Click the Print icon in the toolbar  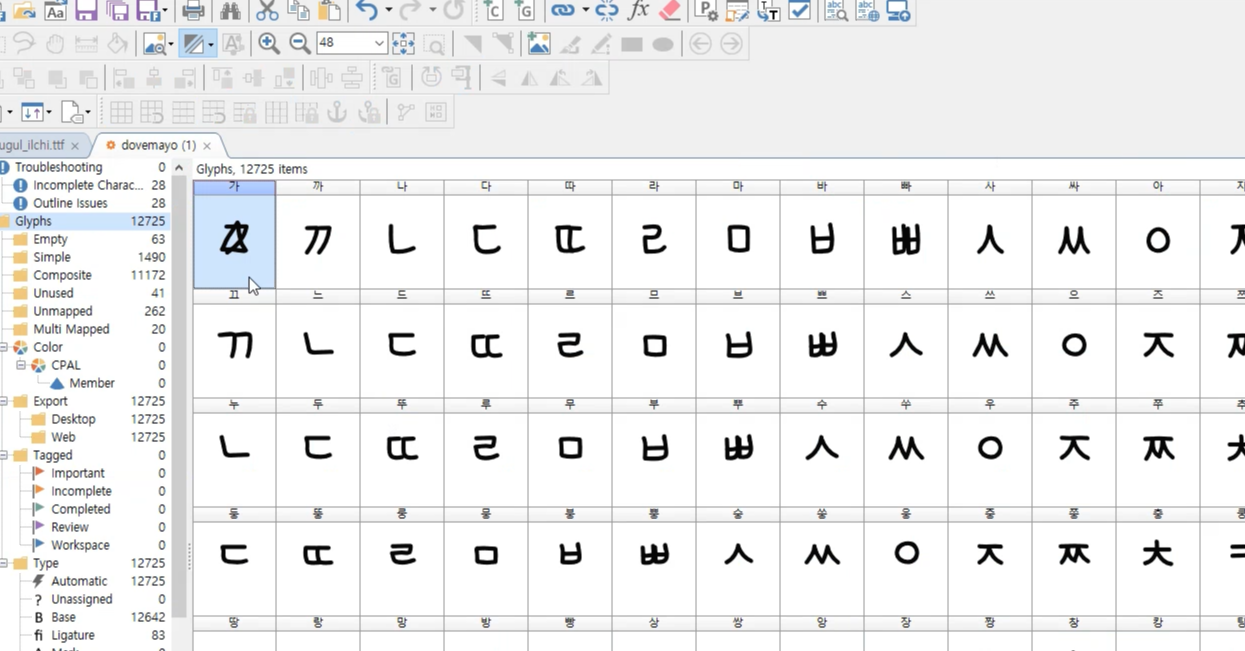coord(194,11)
